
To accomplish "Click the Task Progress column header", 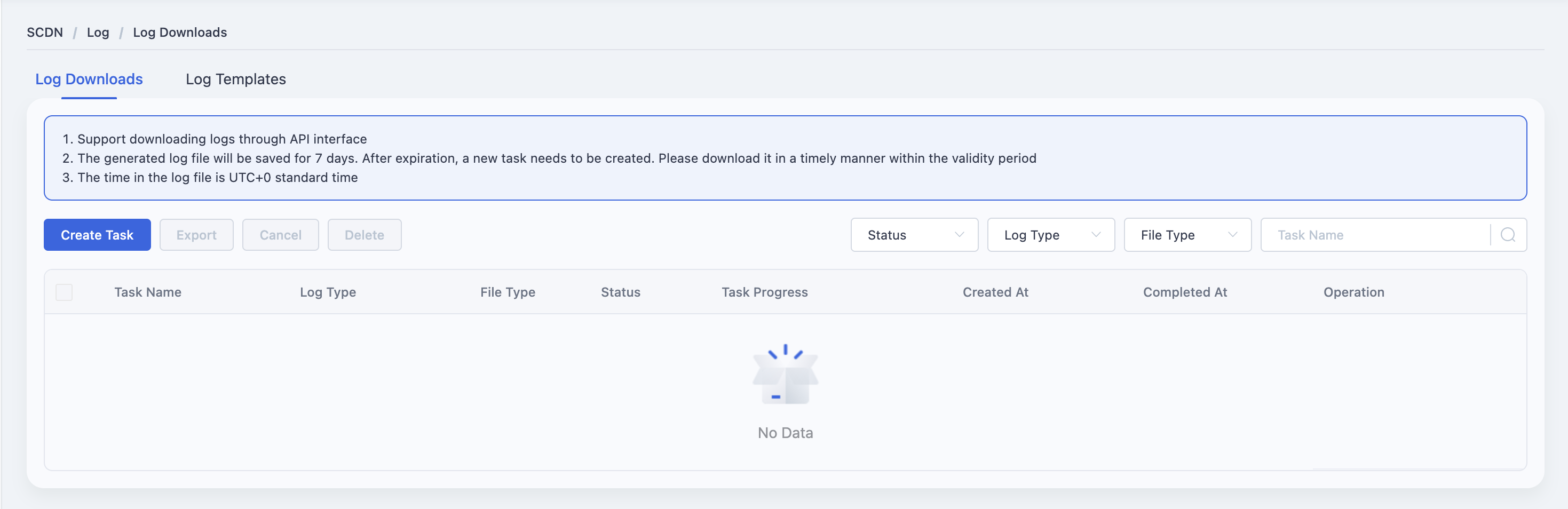I will [x=765, y=292].
